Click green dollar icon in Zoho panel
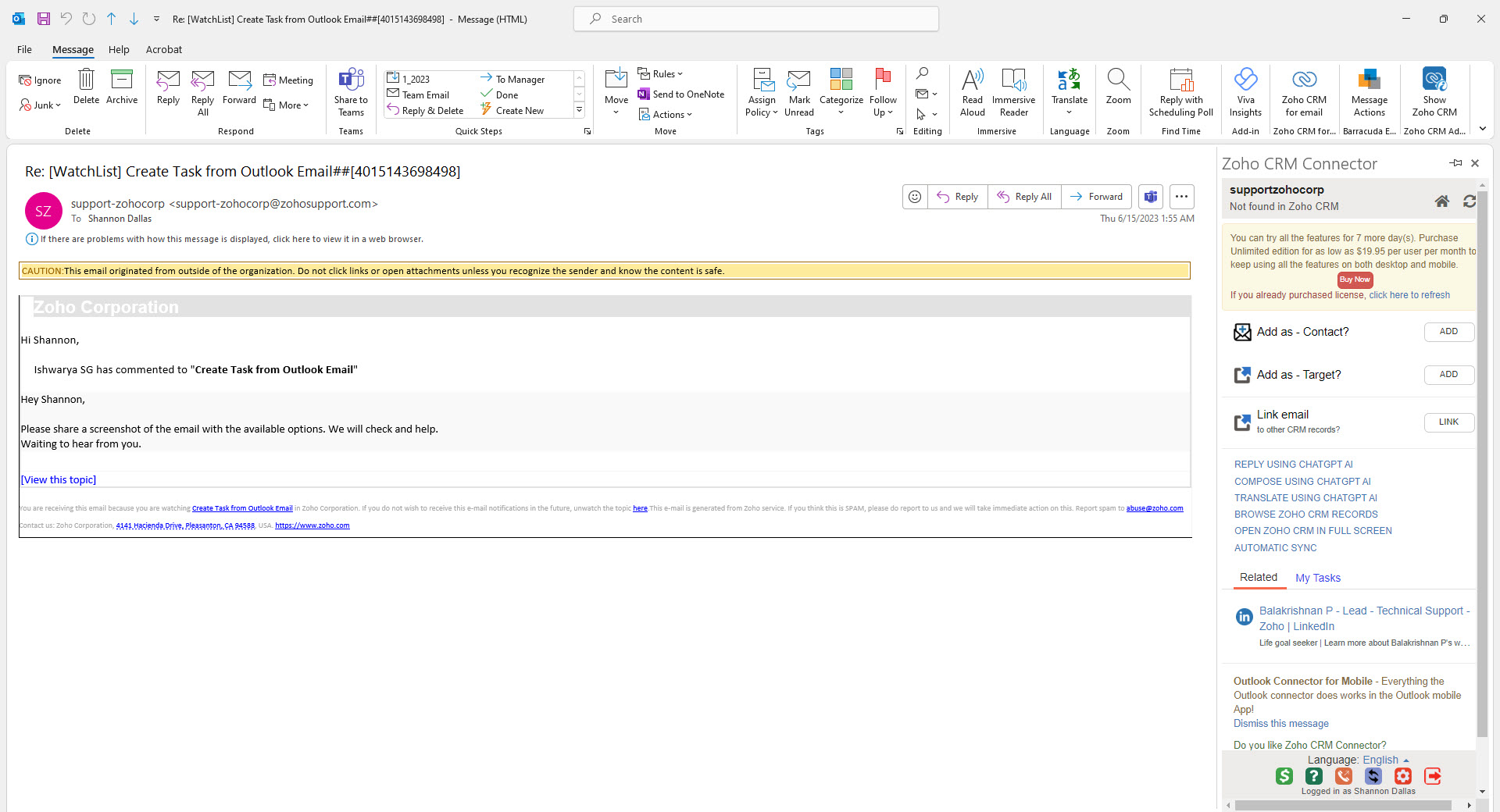The width and height of the screenshot is (1500, 812). tap(1284, 776)
